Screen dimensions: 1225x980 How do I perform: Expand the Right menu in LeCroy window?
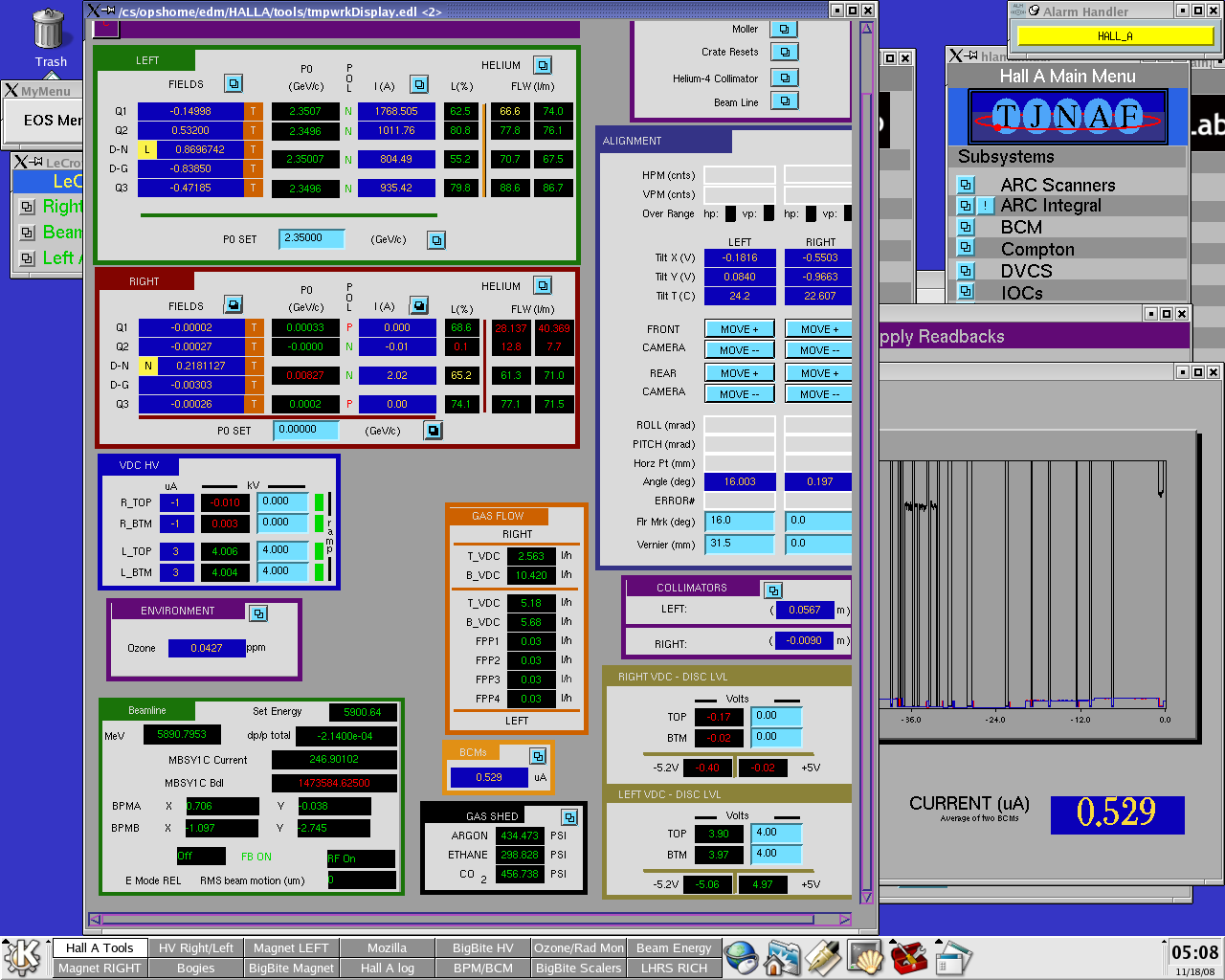click(x=27, y=207)
